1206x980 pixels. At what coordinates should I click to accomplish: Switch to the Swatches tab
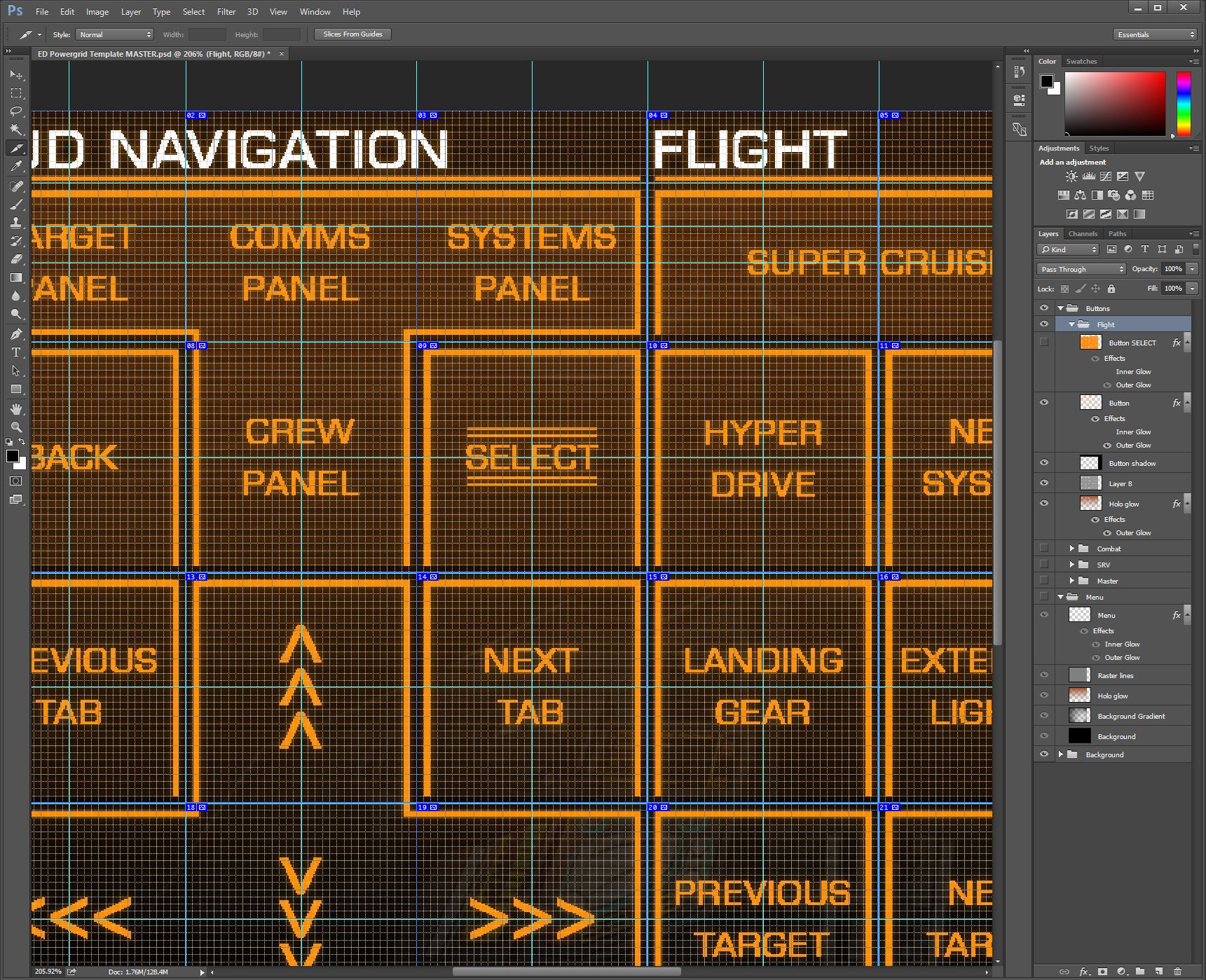[1081, 62]
